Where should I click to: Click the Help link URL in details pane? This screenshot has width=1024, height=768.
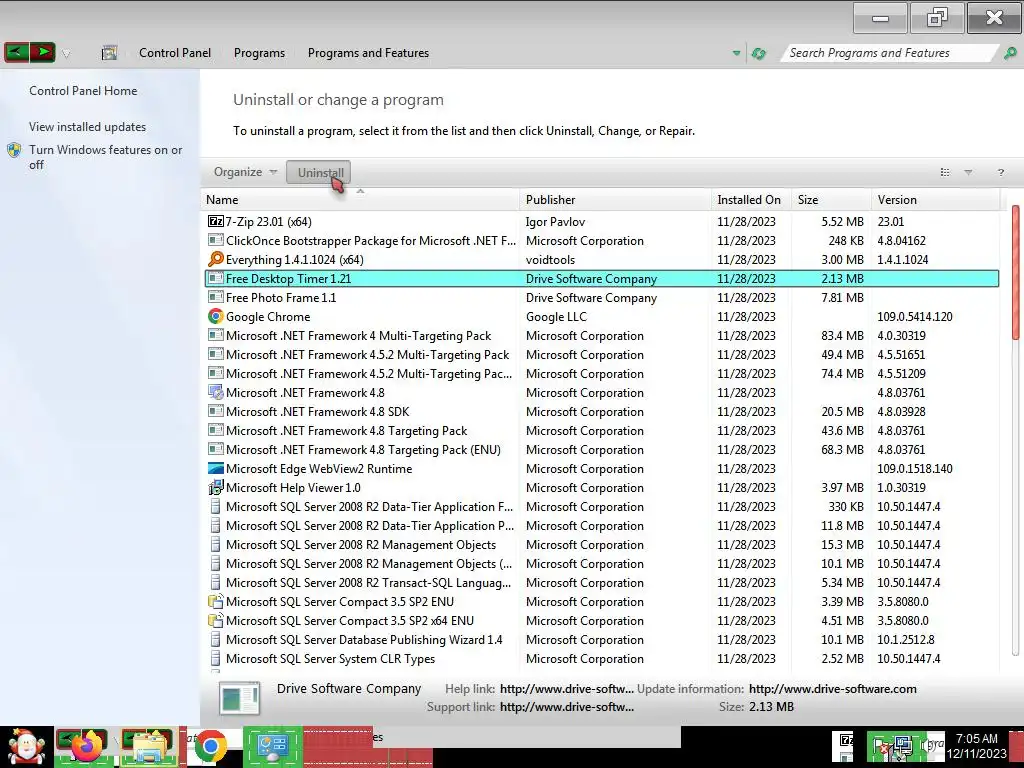(566, 688)
